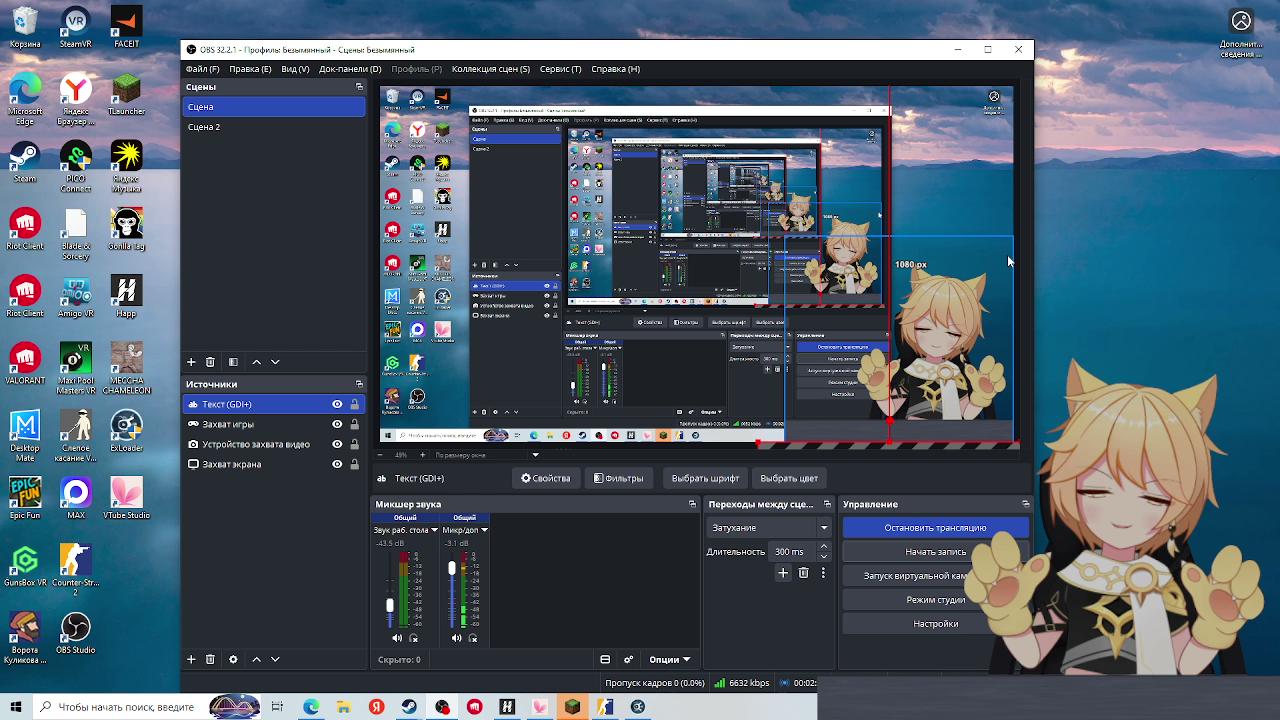
Task: Open the Правка (E) menu
Action: click(x=250, y=69)
